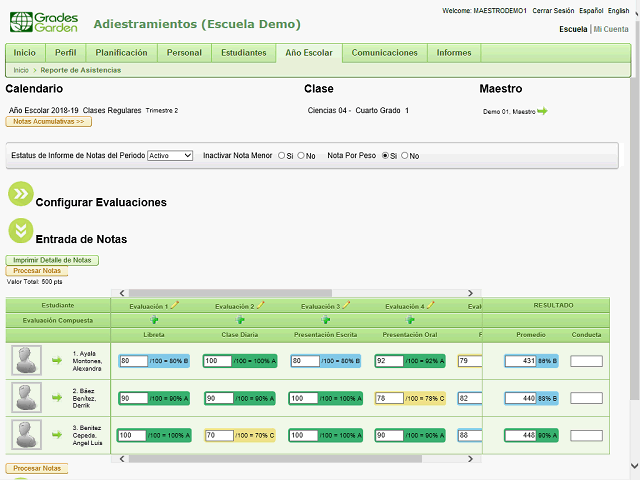Open the Comunicaciones tab
Screen dimensions: 640x480
[x=384, y=53]
